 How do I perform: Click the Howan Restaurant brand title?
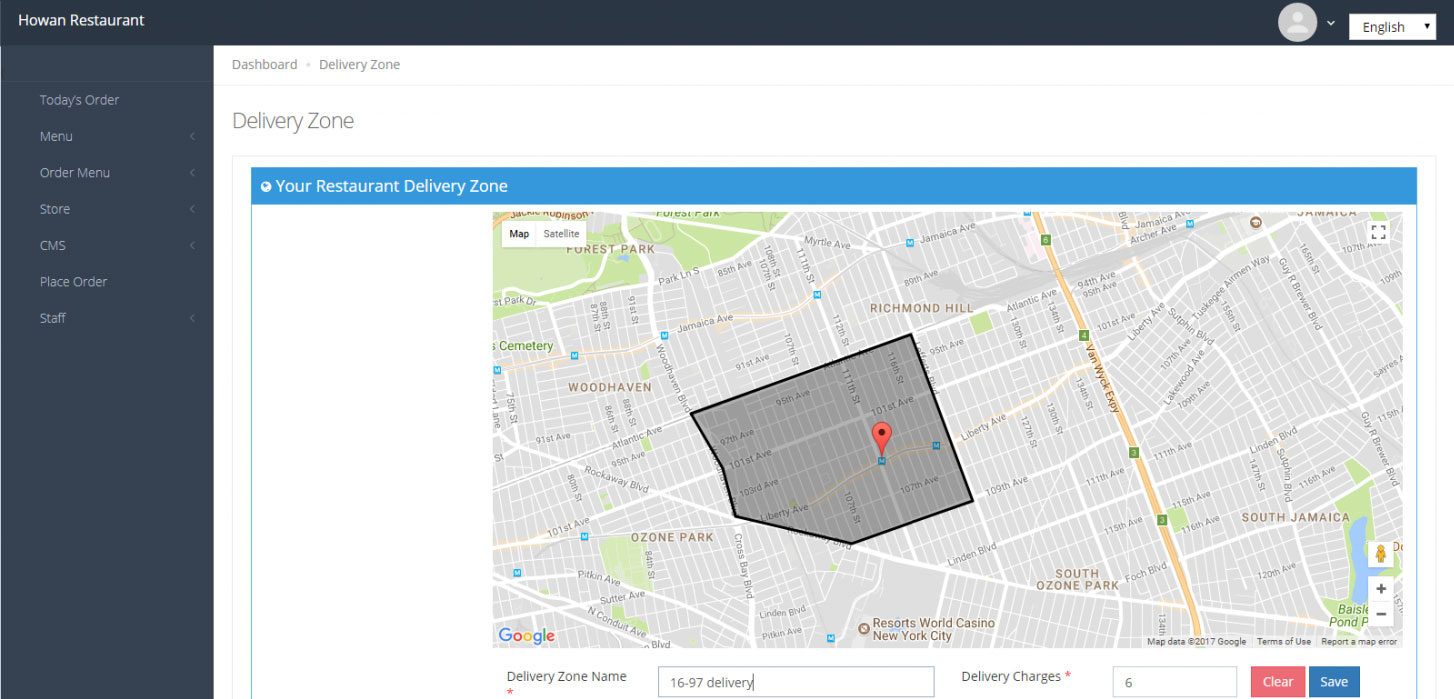[x=81, y=20]
